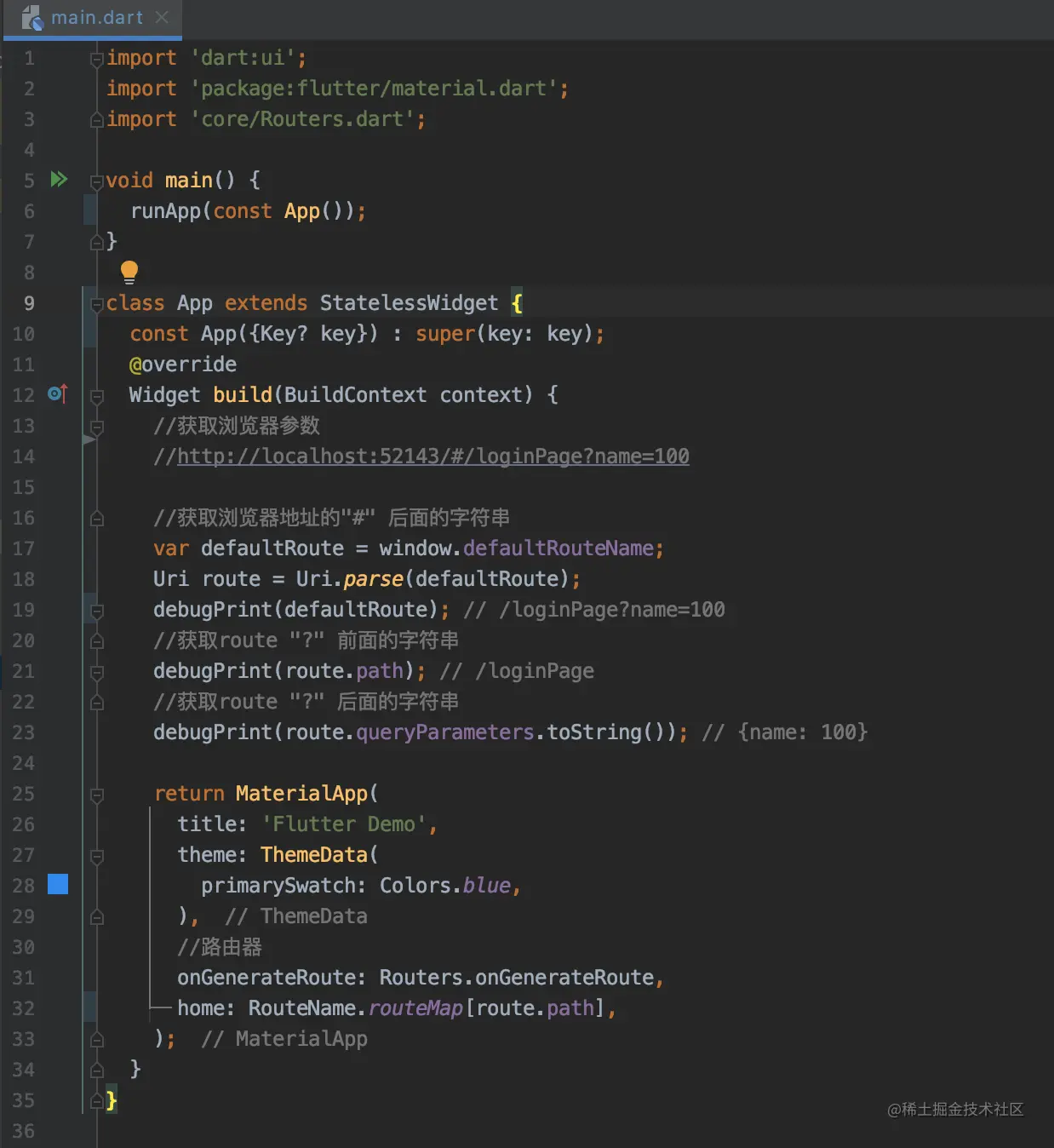Screen dimensions: 1054x1148
Task: Click line number 9 in the gutter
Action: click(x=29, y=303)
